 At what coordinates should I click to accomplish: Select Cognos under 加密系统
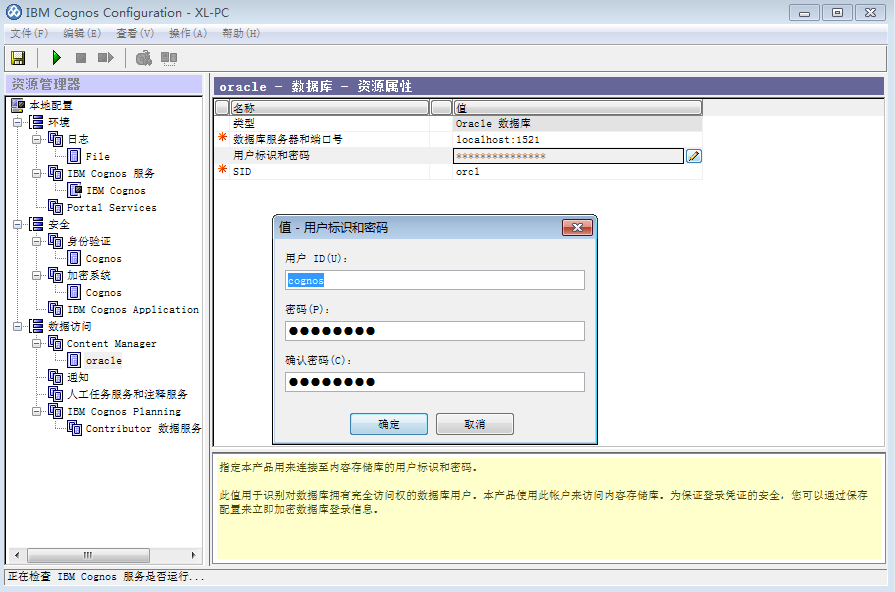(103, 292)
